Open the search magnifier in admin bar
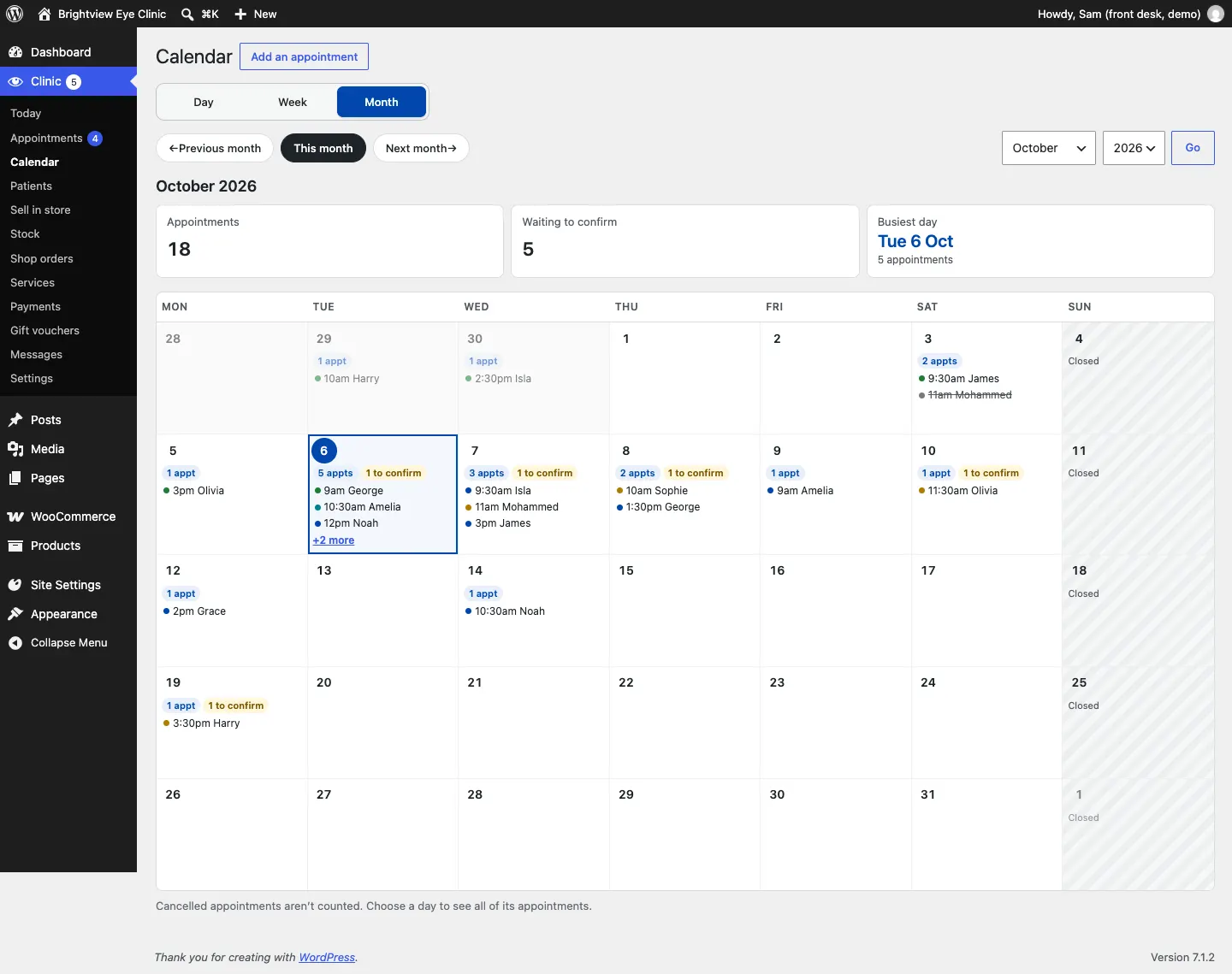The height and width of the screenshot is (974, 1232). (x=187, y=14)
